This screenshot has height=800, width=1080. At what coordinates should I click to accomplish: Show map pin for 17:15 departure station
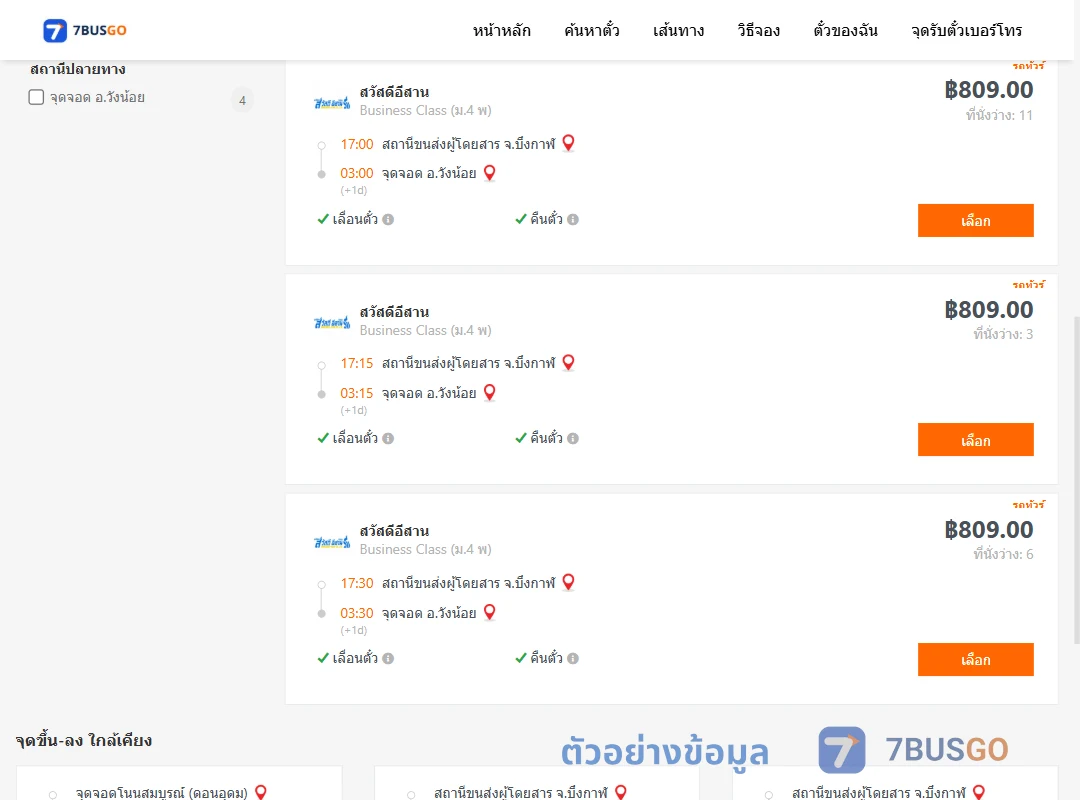coord(568,362)
